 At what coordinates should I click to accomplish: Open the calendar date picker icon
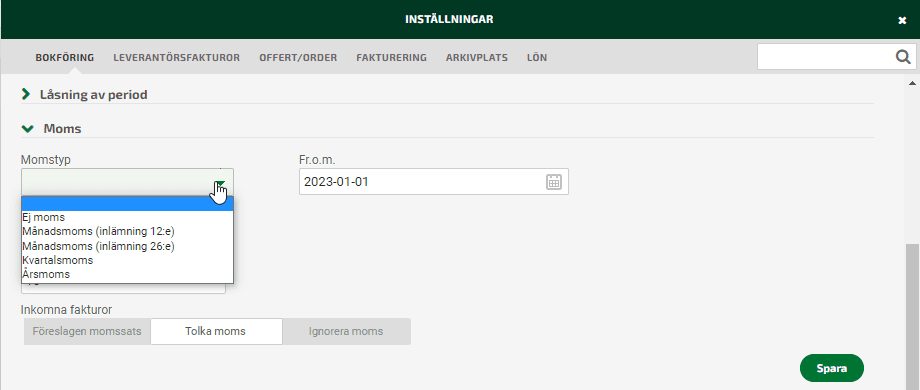coord(554,182)
